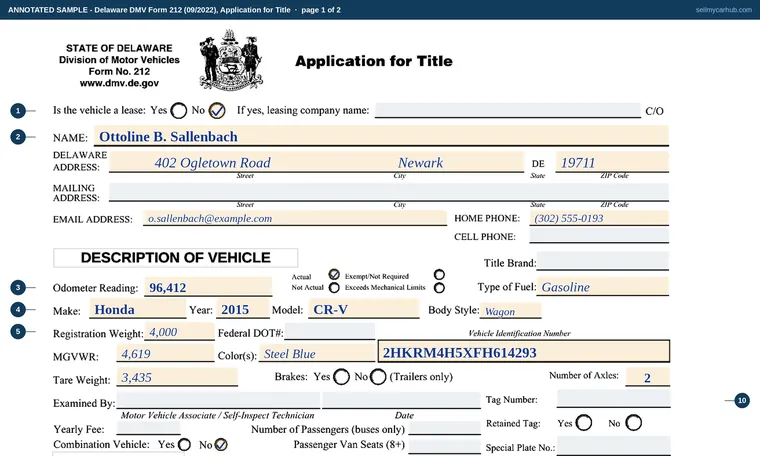Click the Application for Title heading

click(x=374, y=61)
